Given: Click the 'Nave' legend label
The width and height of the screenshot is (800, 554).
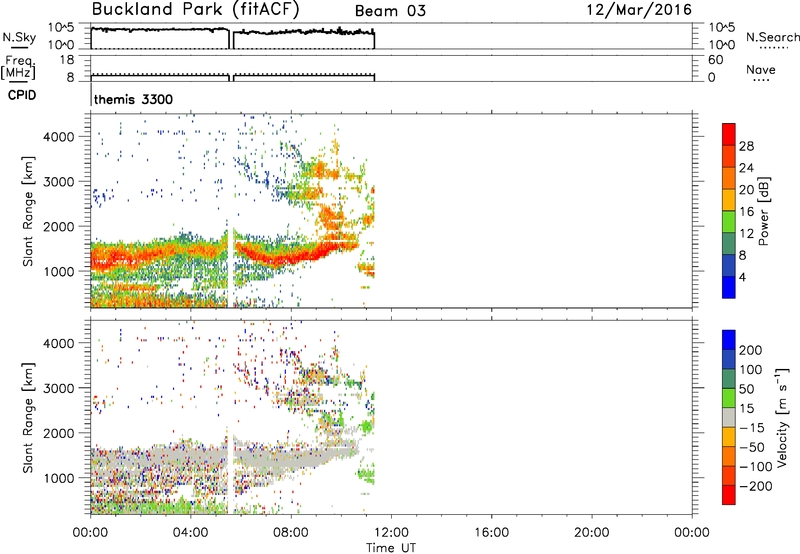Looking at the screenshot, I should pos(761,69).
